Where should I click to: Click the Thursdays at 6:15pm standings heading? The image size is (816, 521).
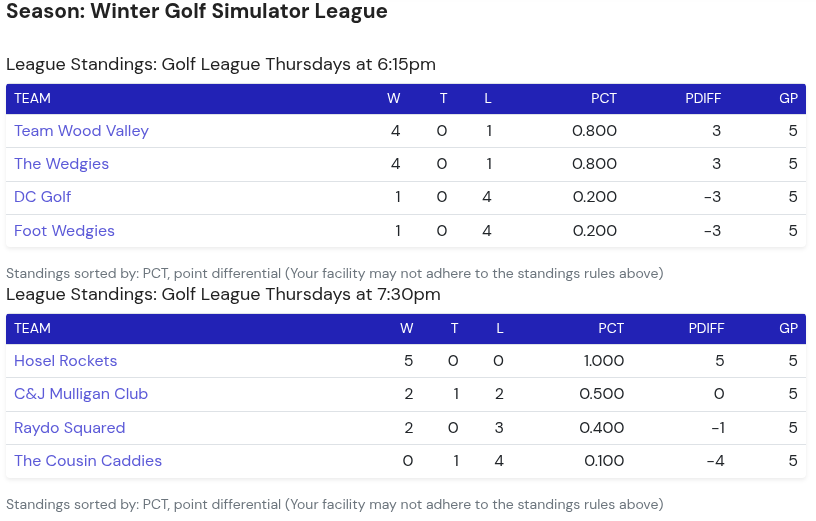click(221, 64)
